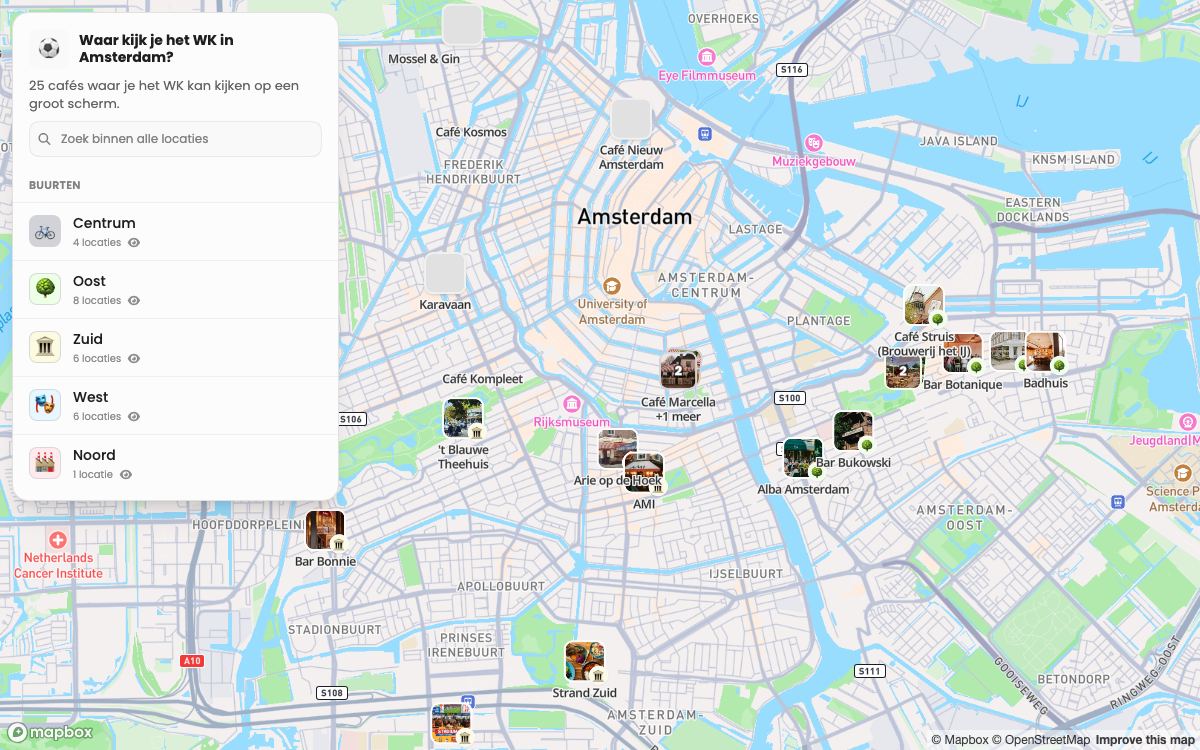The height and width of the screenshot is (750, 1200).
Task: Click the Eye Filmmuseum pink icon
Action: click(707, 57)
